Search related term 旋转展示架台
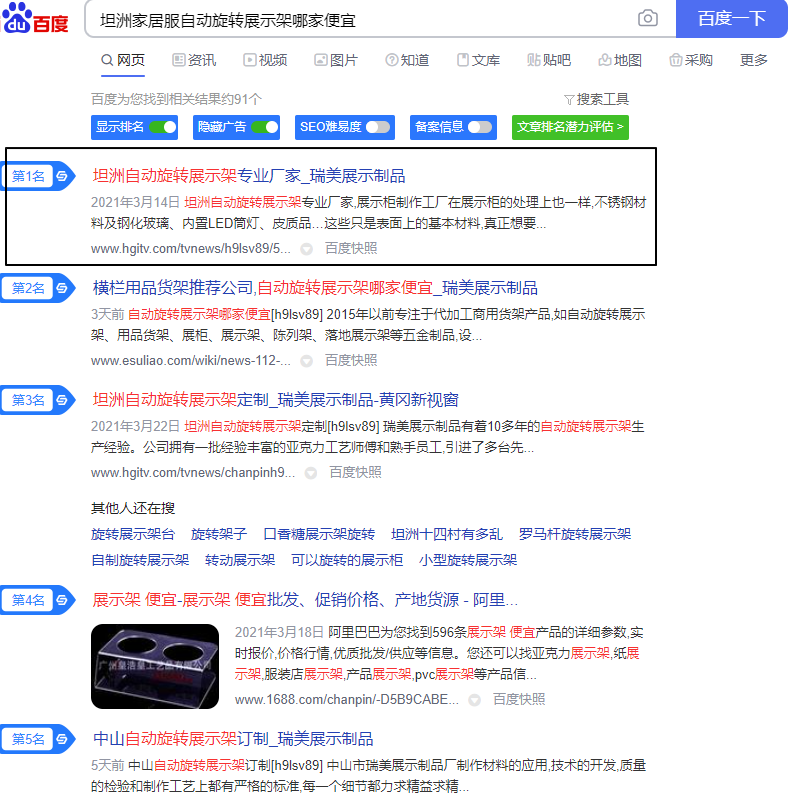Screen dimensions: 800x800 [133, 534]
